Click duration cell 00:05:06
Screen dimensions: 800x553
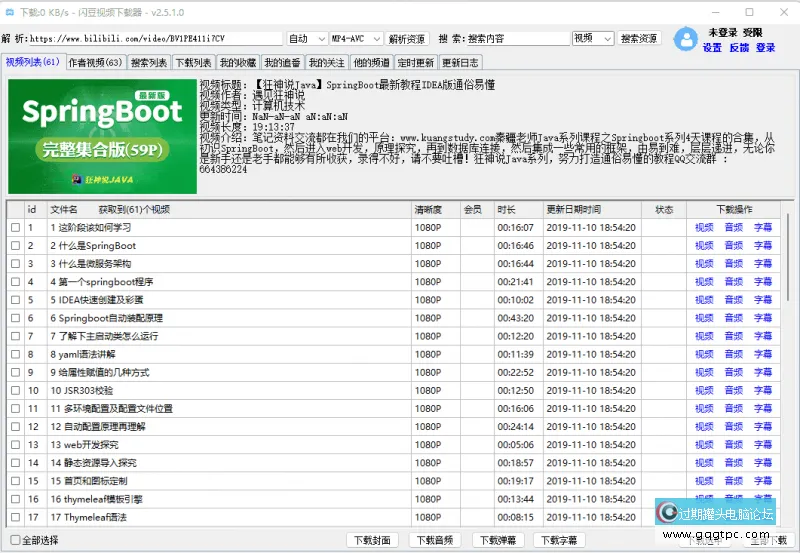pos(516,445)
